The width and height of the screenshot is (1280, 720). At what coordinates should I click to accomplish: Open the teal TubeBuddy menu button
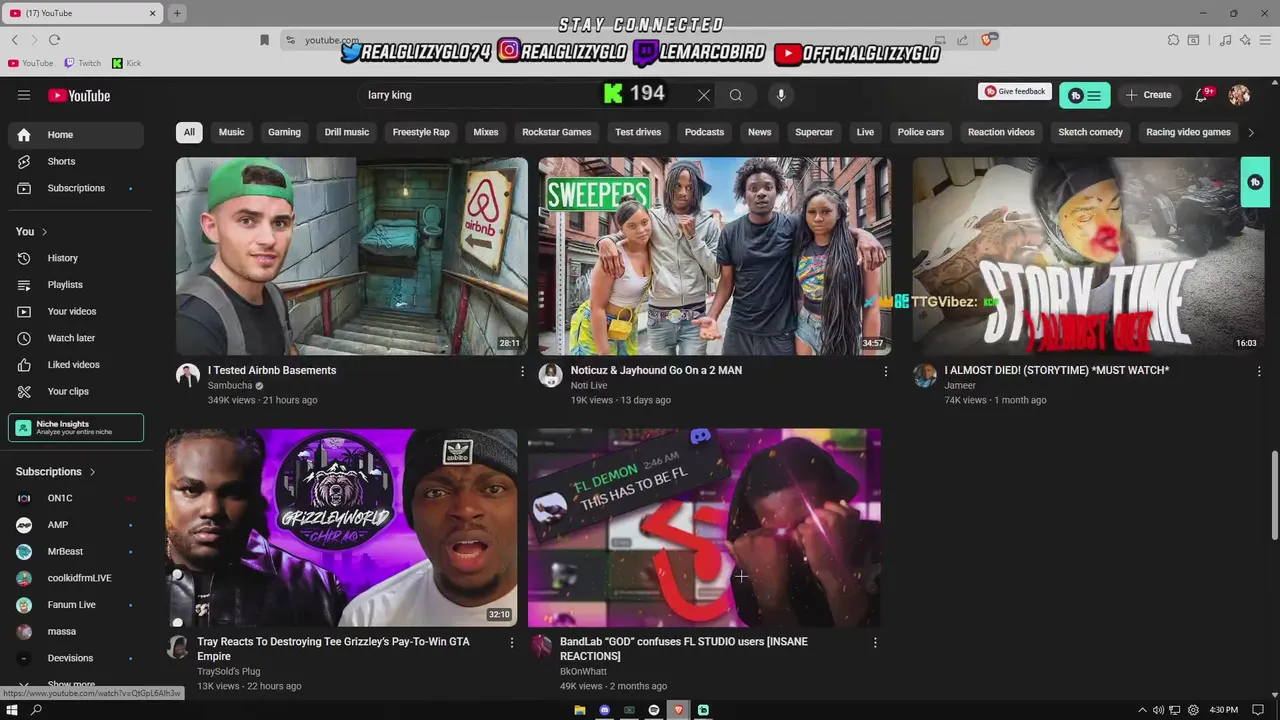tap(1085, 95)
